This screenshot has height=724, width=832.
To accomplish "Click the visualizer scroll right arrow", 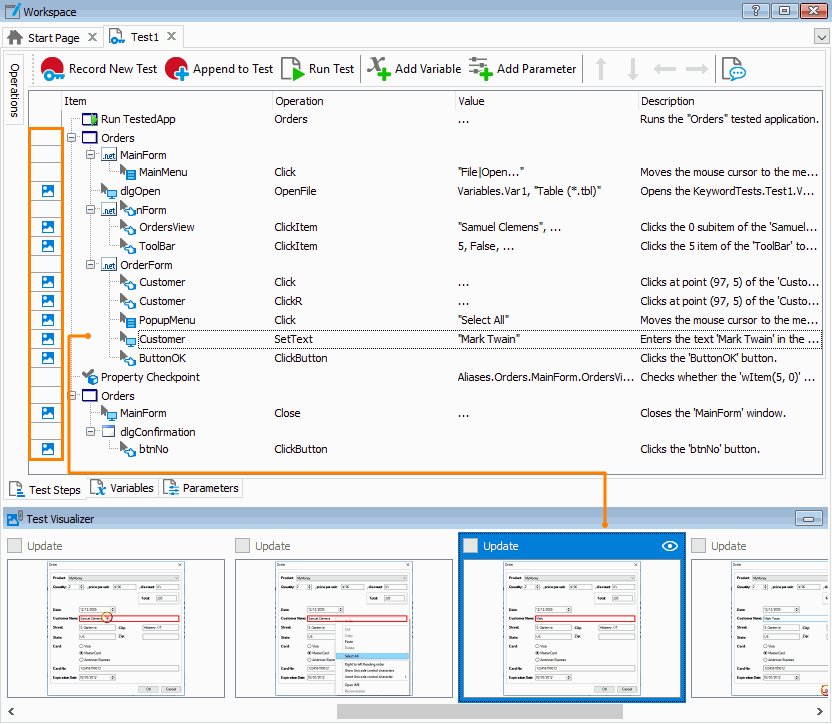I will tap(820, 711).
